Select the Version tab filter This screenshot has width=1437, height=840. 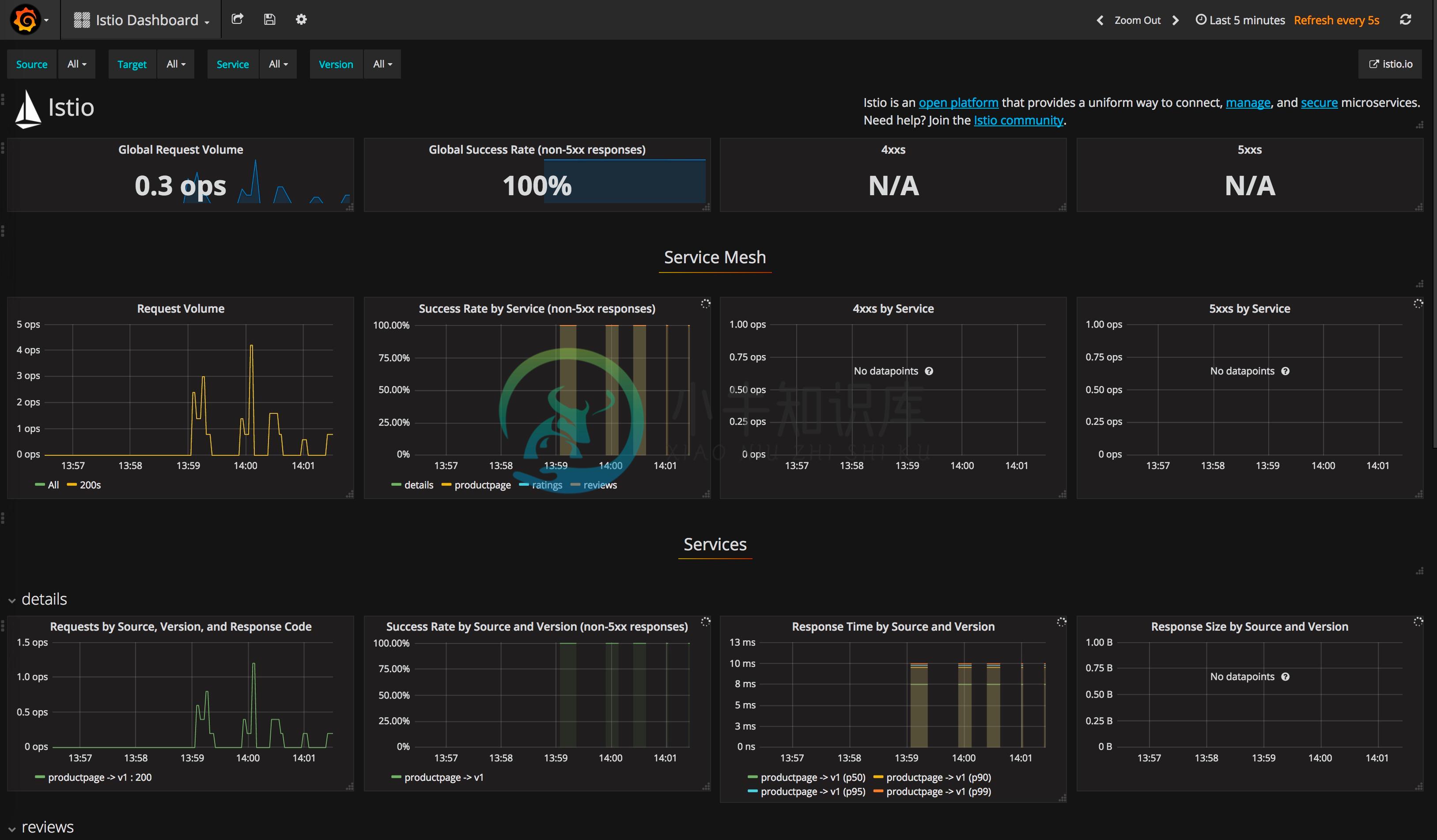(x=336, y=63)
